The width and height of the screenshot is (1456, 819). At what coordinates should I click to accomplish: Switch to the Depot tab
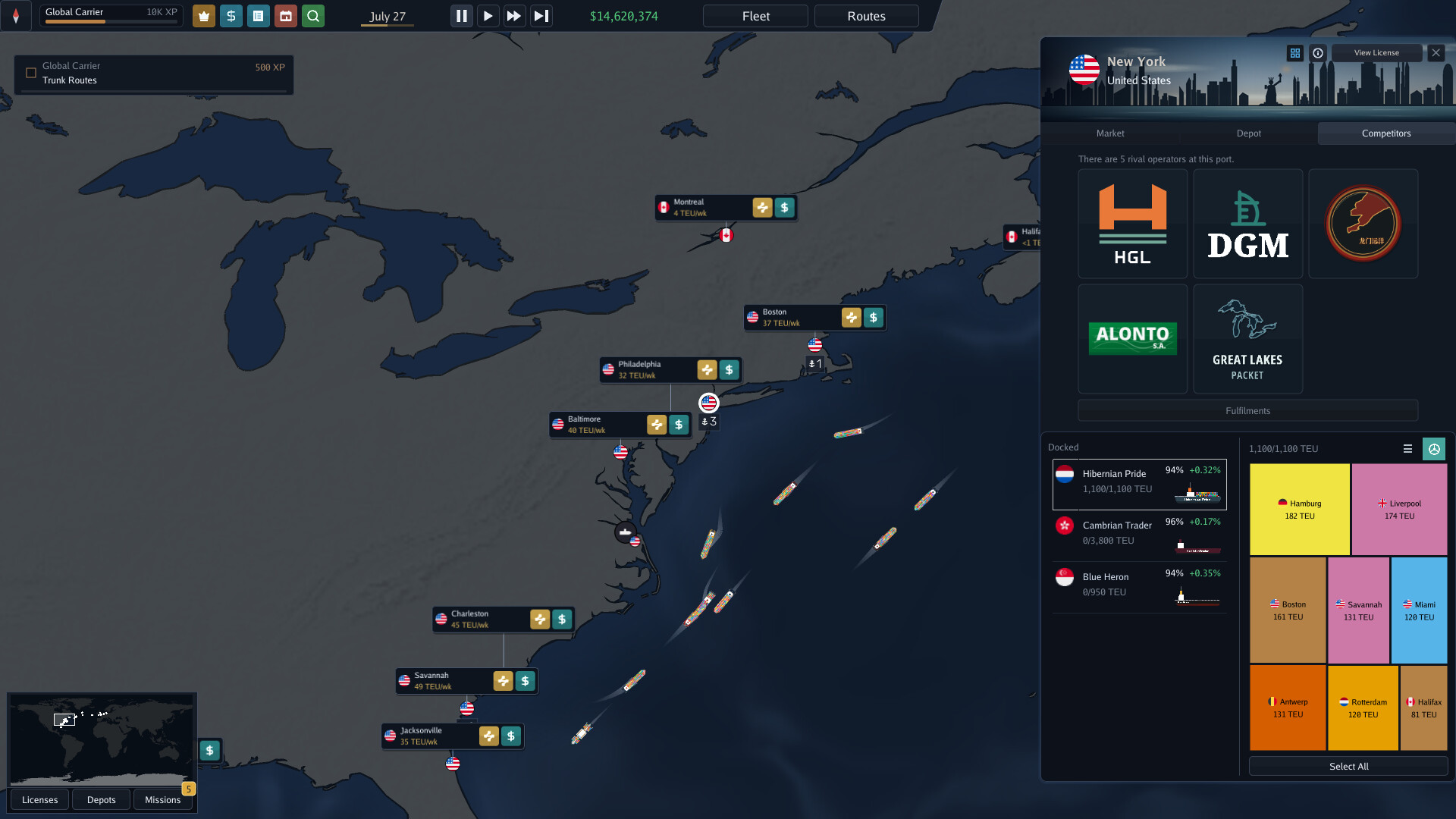[1248, 133]
